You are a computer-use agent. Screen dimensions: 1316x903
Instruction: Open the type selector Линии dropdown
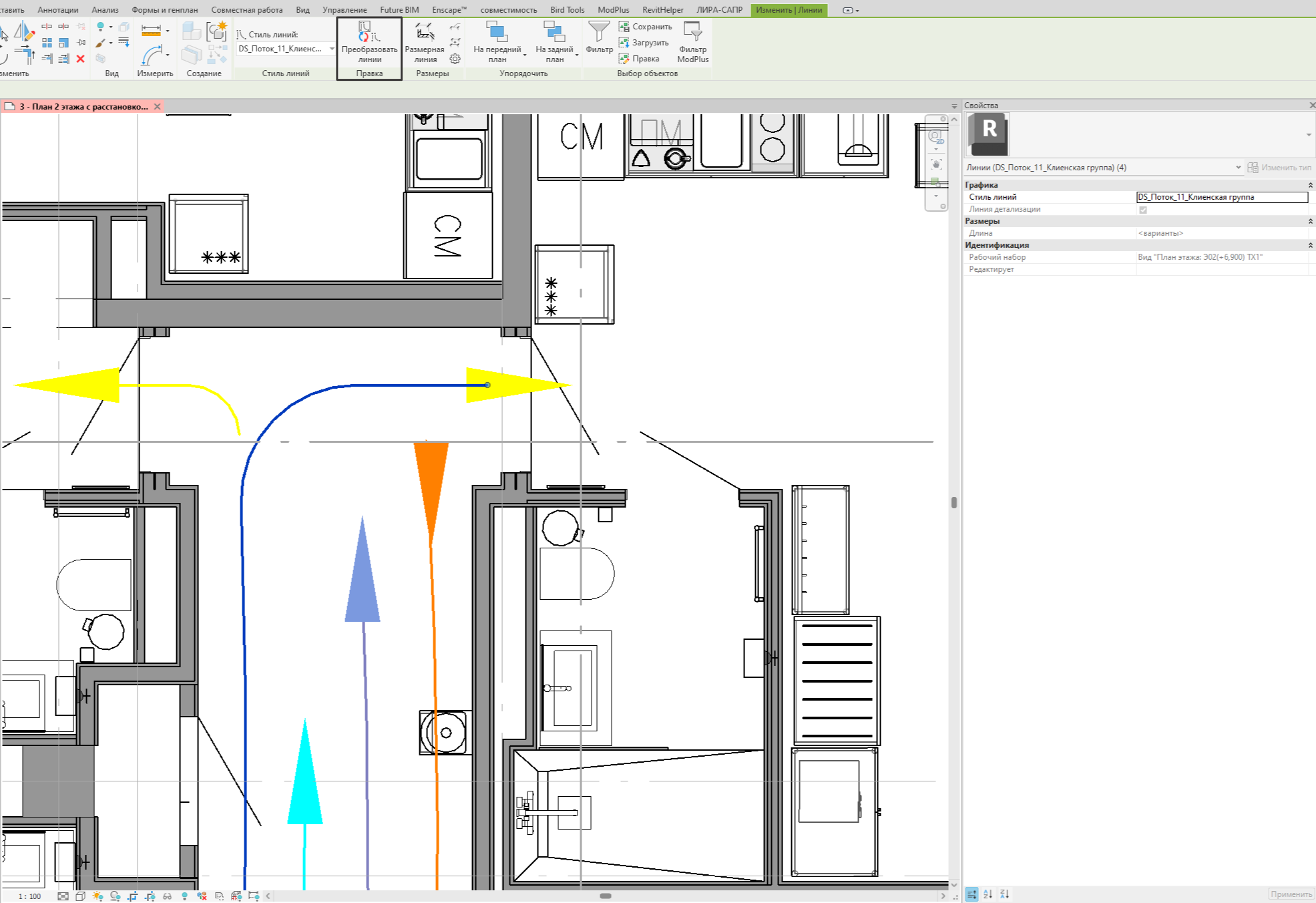(x=1238, y=168)
